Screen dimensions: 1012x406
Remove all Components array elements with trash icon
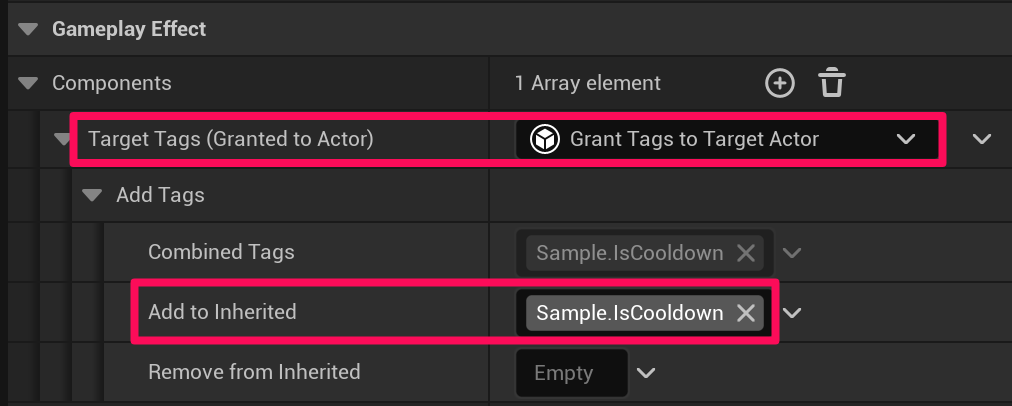coord(831,84)
